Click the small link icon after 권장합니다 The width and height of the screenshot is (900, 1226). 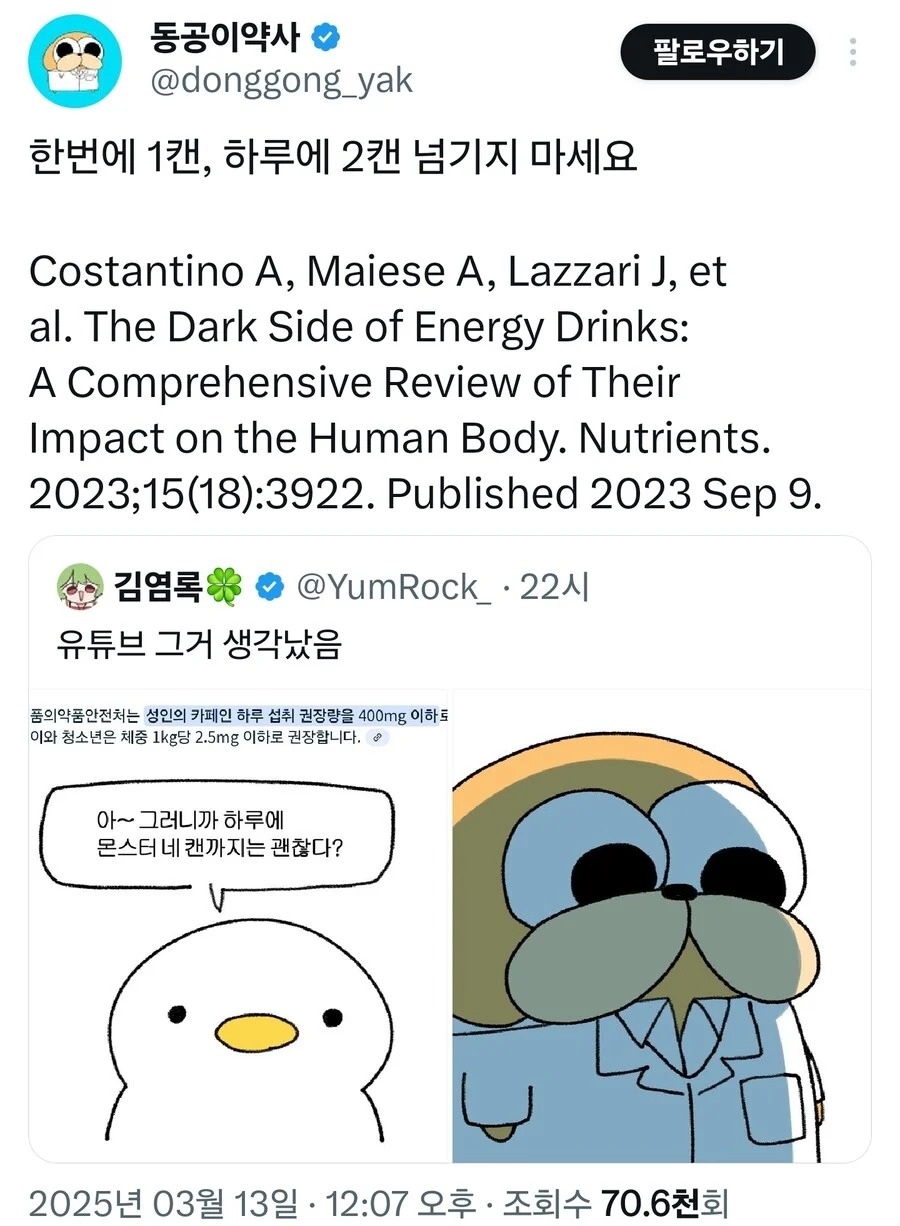[x=377, y=737]
